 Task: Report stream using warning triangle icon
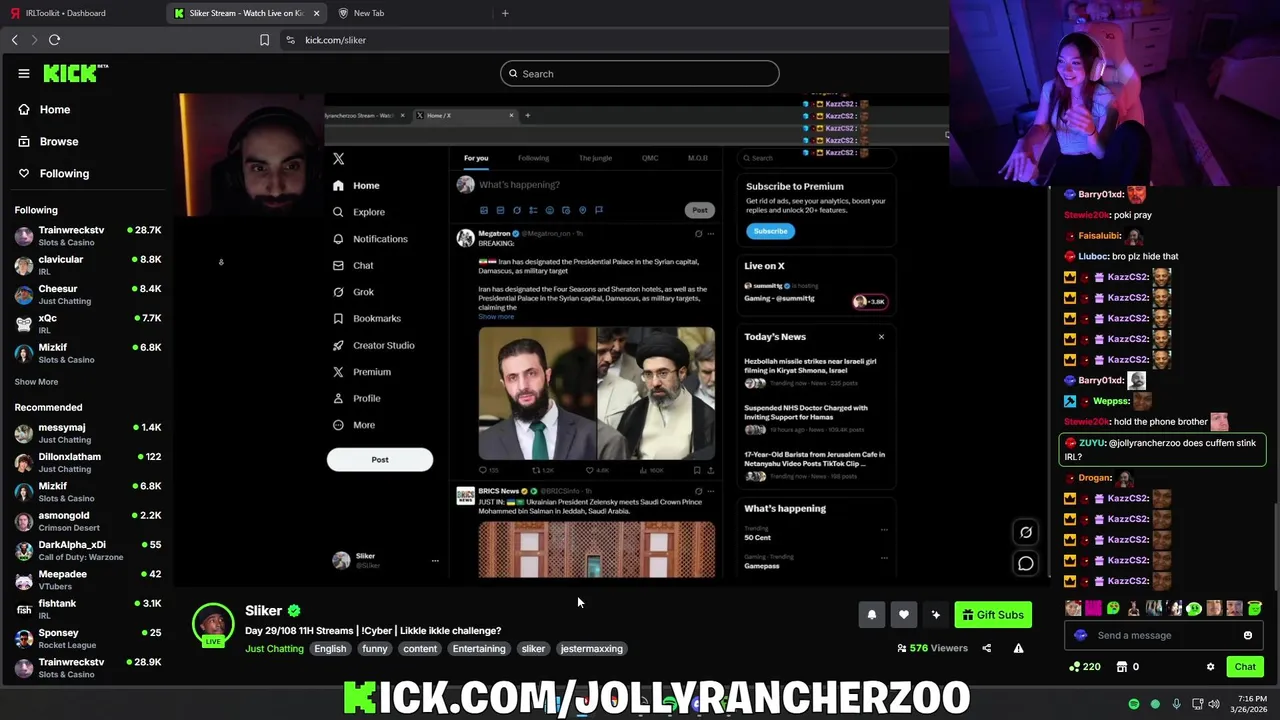coord(1019,648)
